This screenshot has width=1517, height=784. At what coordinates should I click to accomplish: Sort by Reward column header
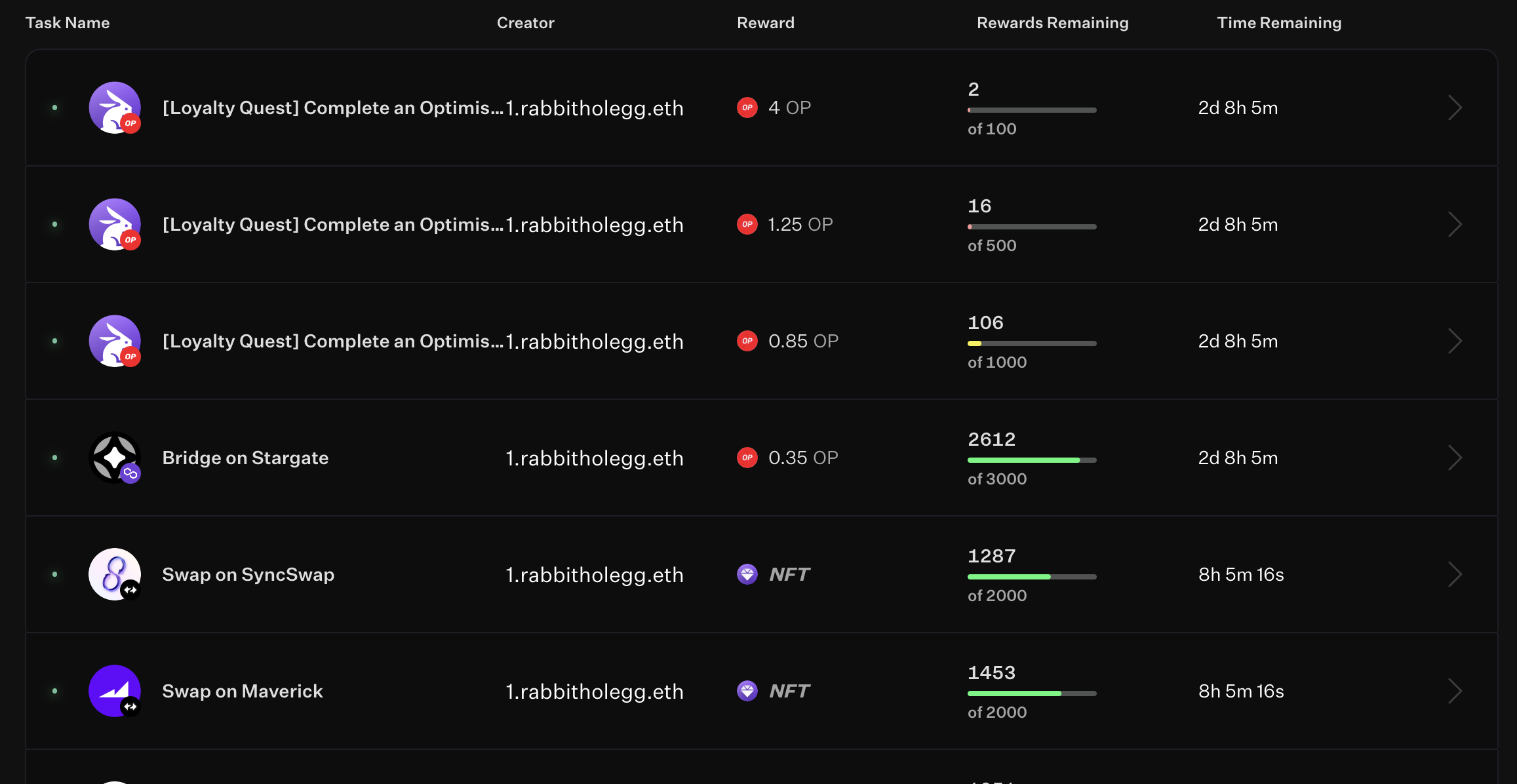765,23
